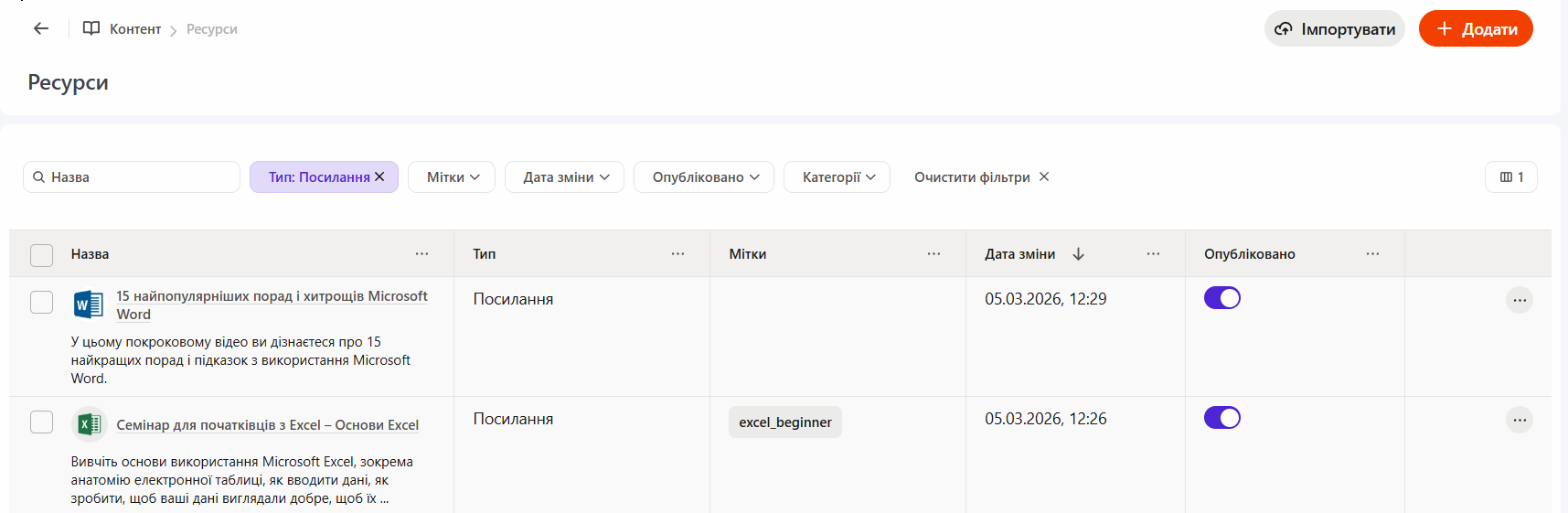Open Мітки column options ellipsis

[933, 254]
